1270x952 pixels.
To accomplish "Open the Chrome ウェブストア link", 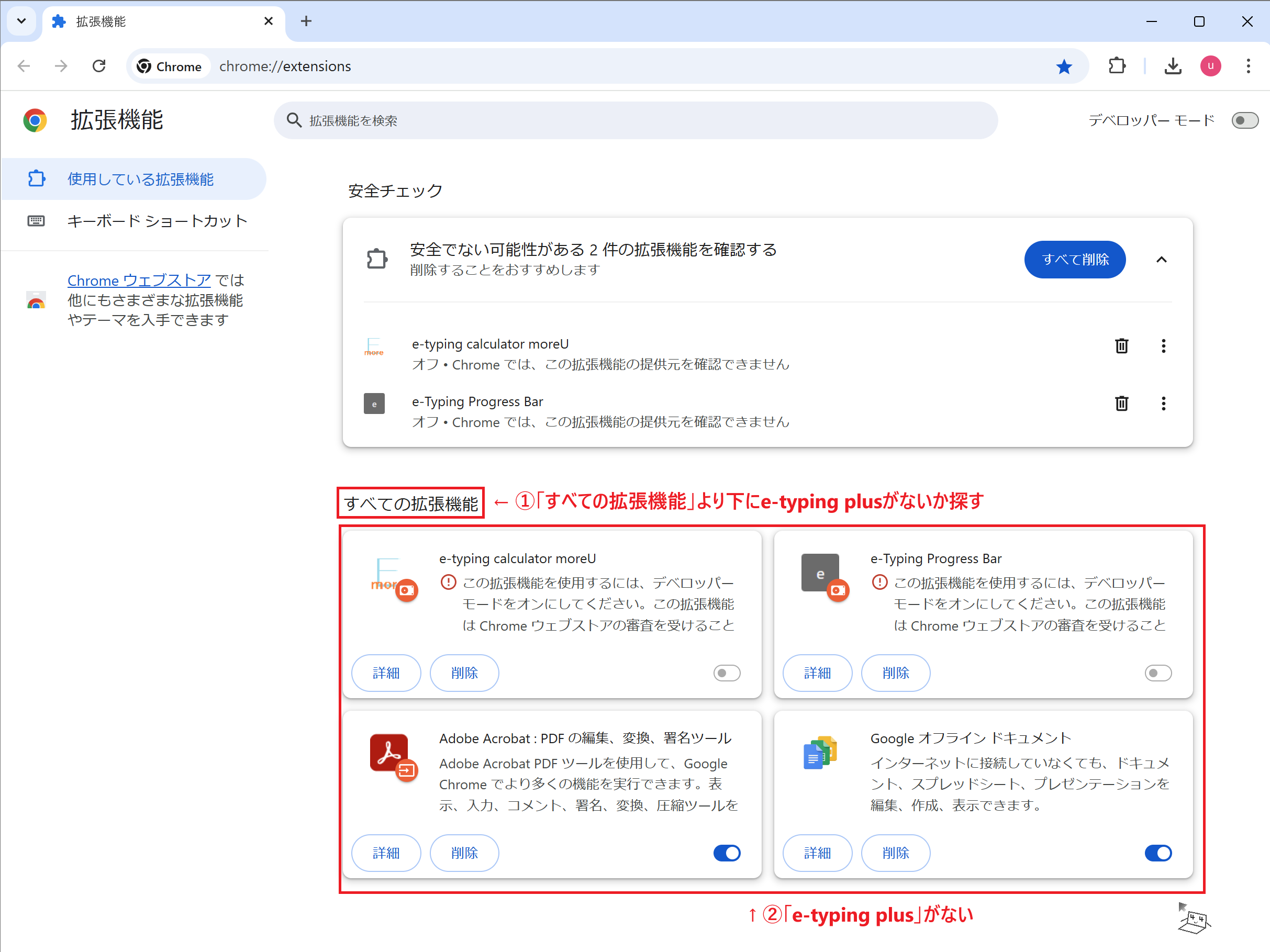I will 139,281.
